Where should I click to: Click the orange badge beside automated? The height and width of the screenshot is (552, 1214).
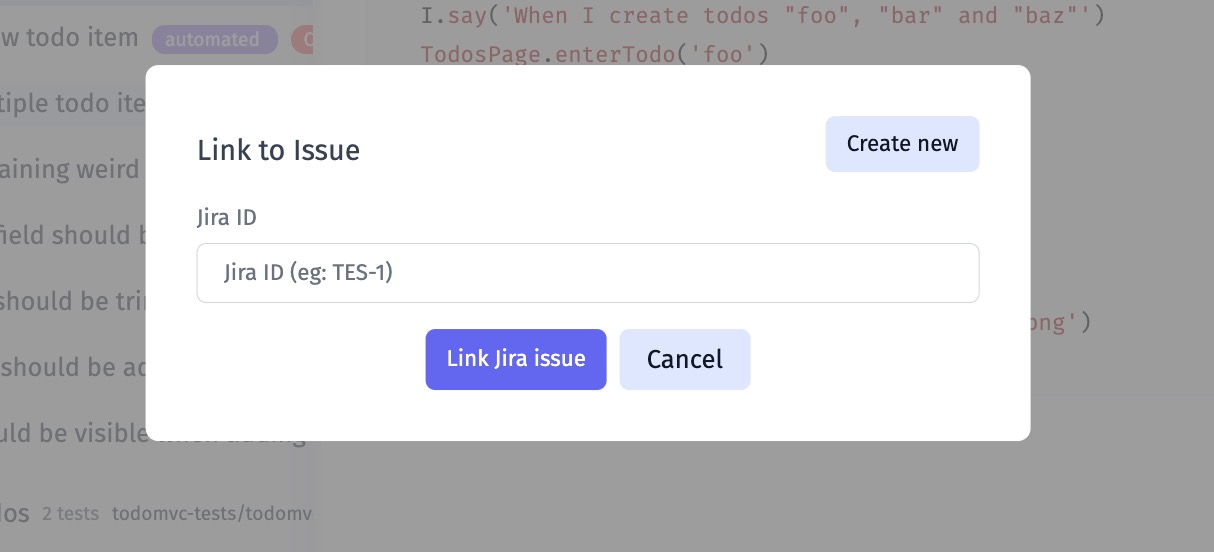302,40
